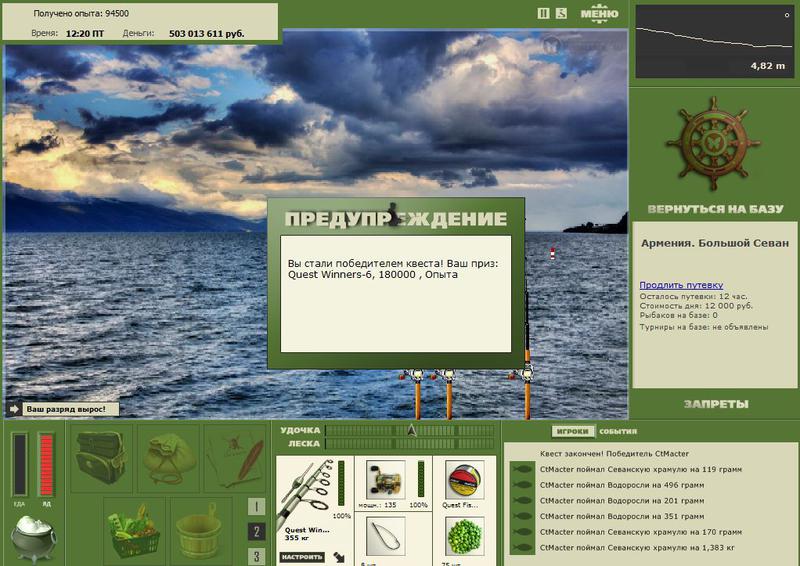Screen dimensions: 800x566
Task: Click the depth sounder display showing 4,82 m
Action: click(714, 42)
